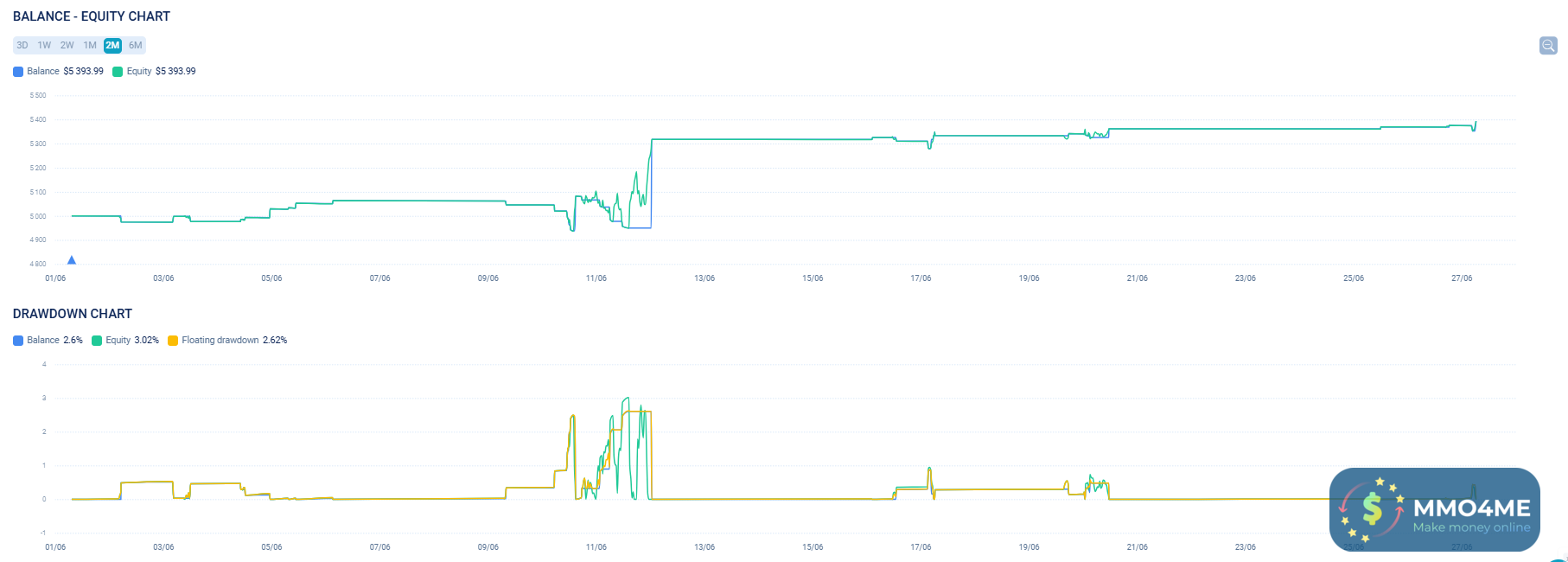Click the blue Balance swatch in equity chart legend
This screenshot has height=562, width=1568.
(18, 72)
